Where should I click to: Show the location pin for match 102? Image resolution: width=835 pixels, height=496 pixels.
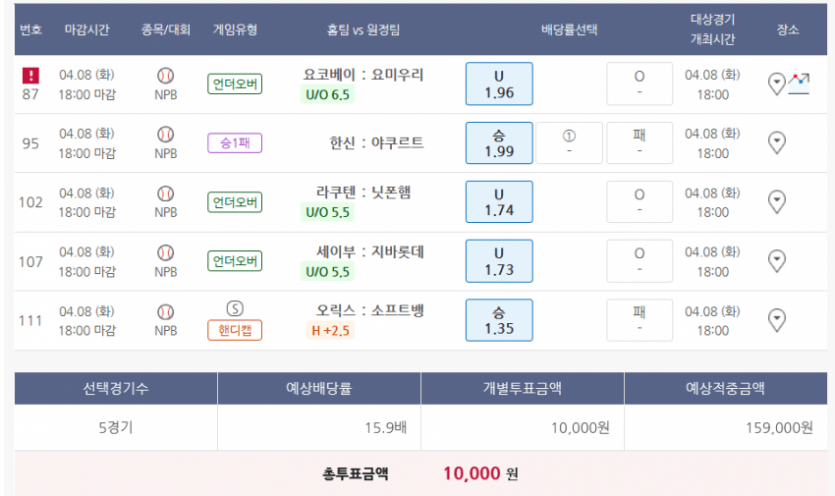point(777,202)
